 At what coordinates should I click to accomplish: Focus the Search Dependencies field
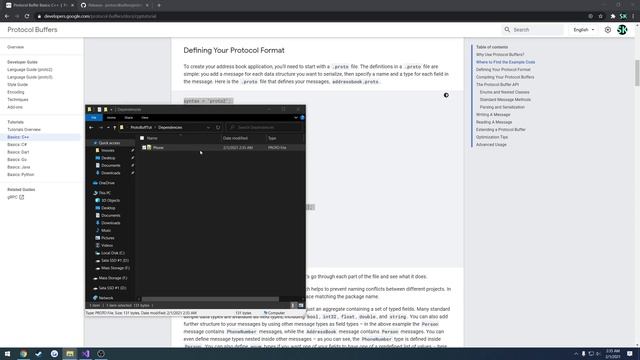(264, 127)
